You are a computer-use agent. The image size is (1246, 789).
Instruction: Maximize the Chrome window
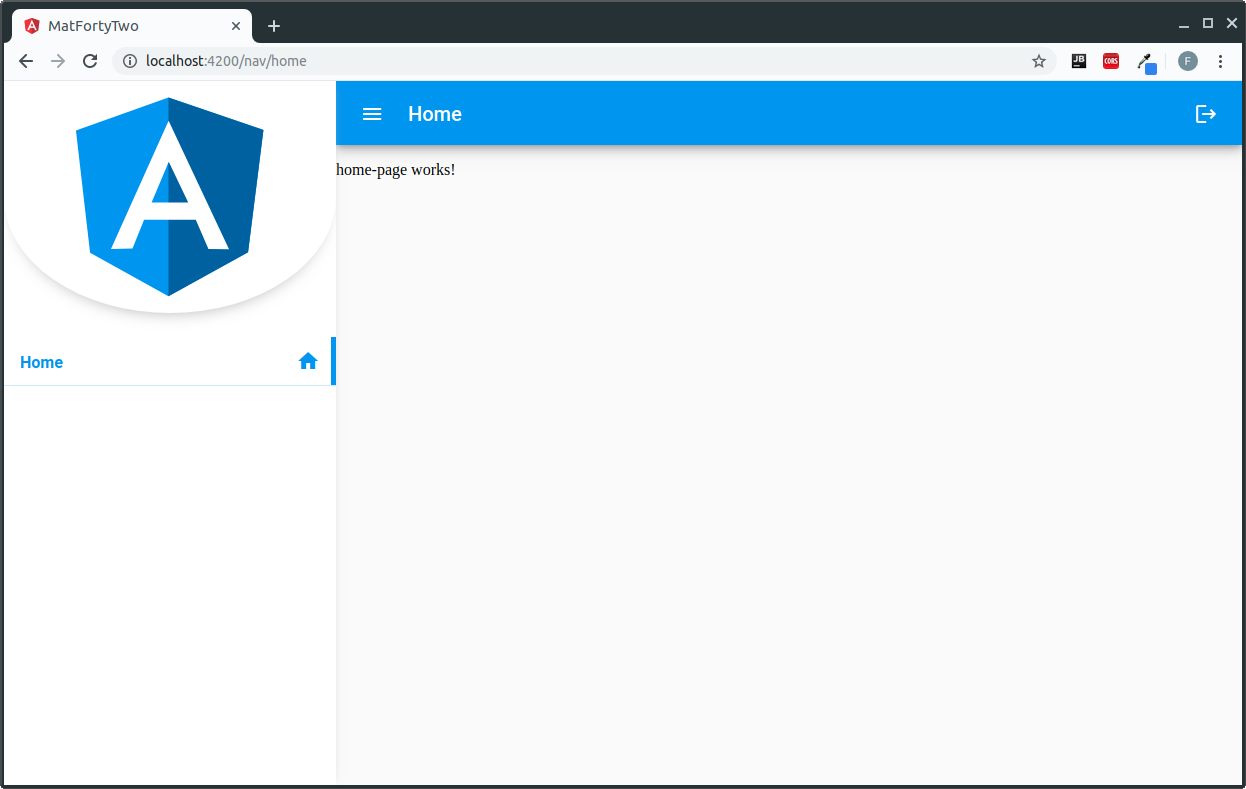point(1208,23)
